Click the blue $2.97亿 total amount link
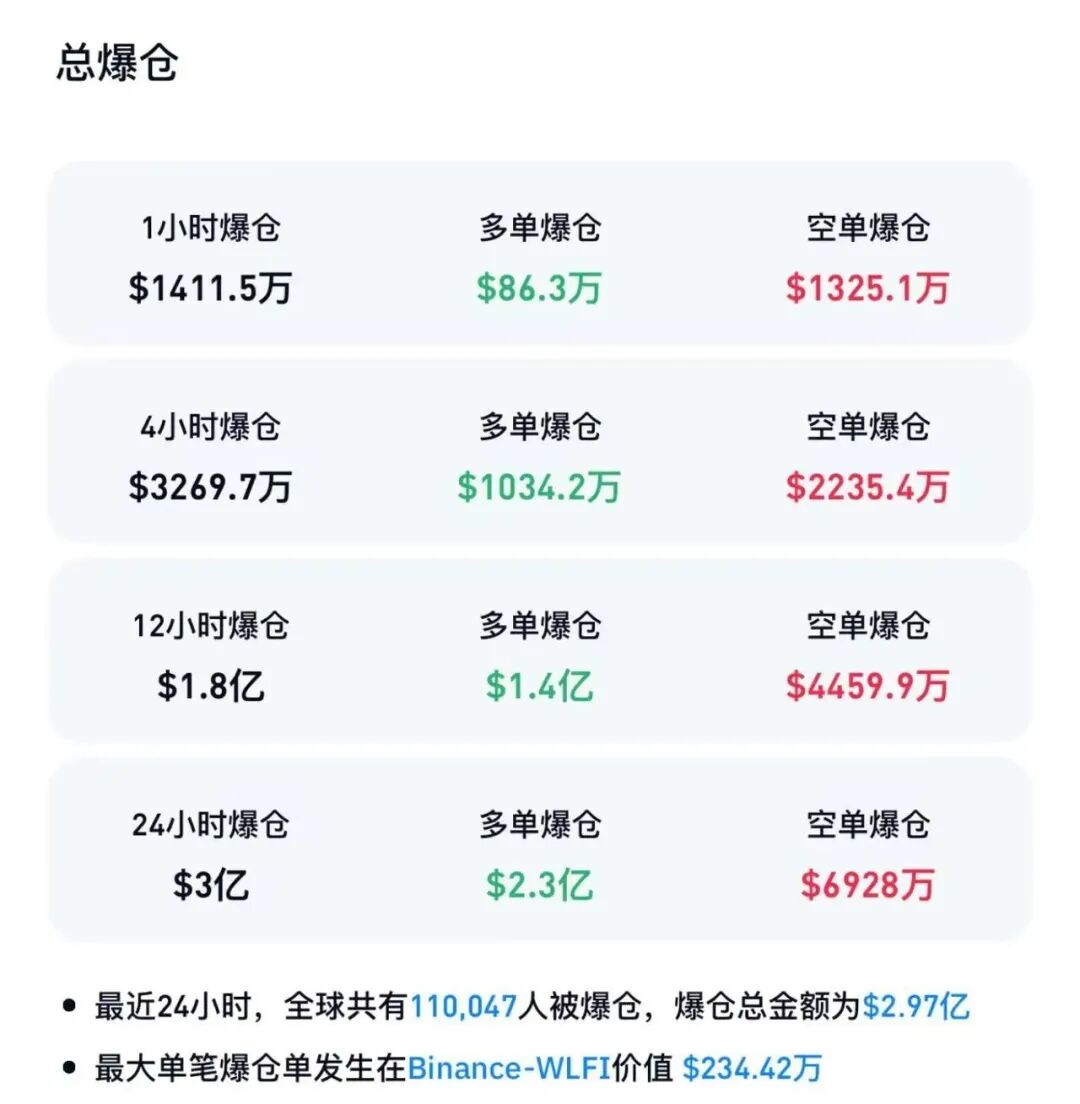 click(x=916, y=1006)
